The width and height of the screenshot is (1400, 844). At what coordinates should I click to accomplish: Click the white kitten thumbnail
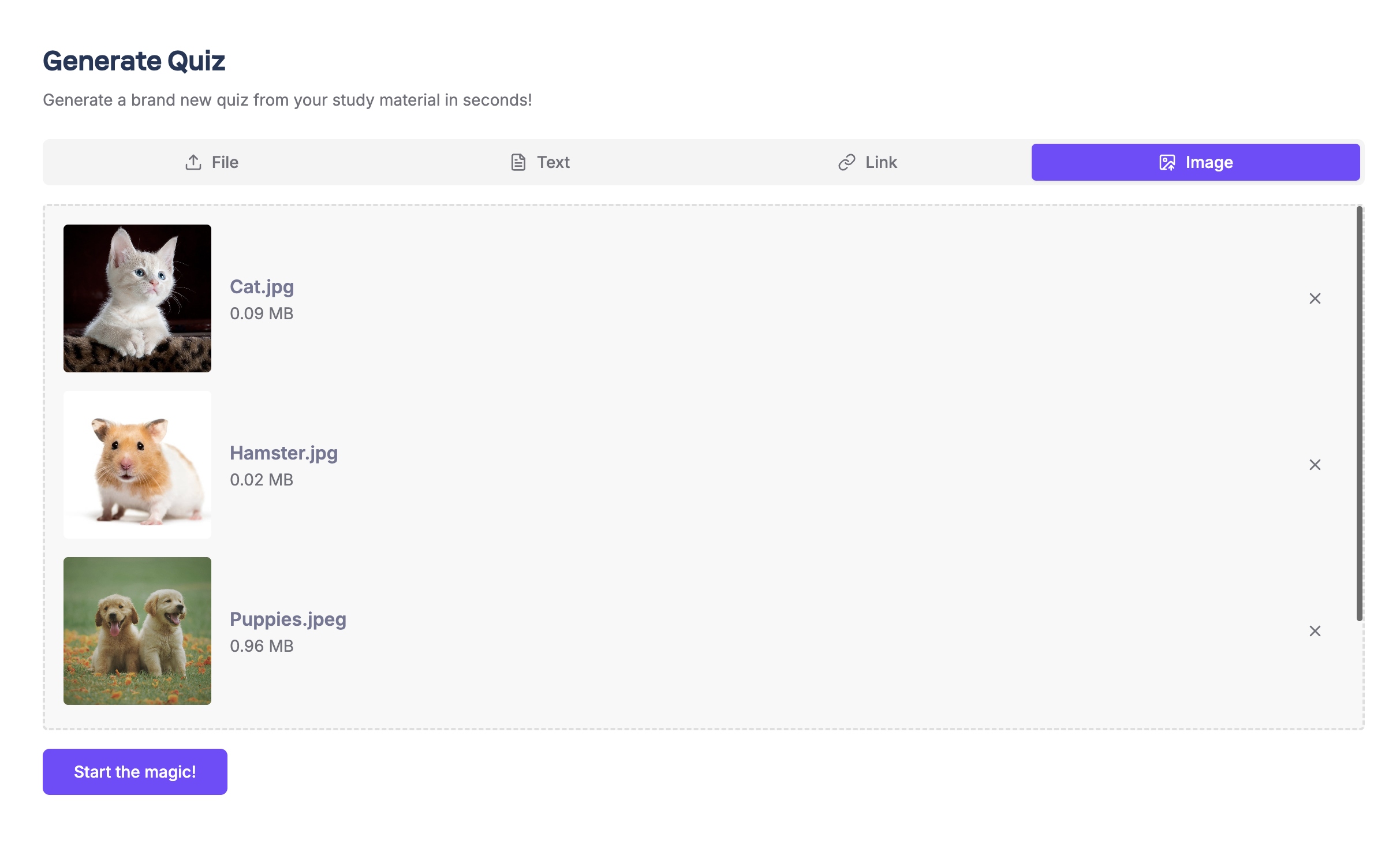[x=137, y=298]
